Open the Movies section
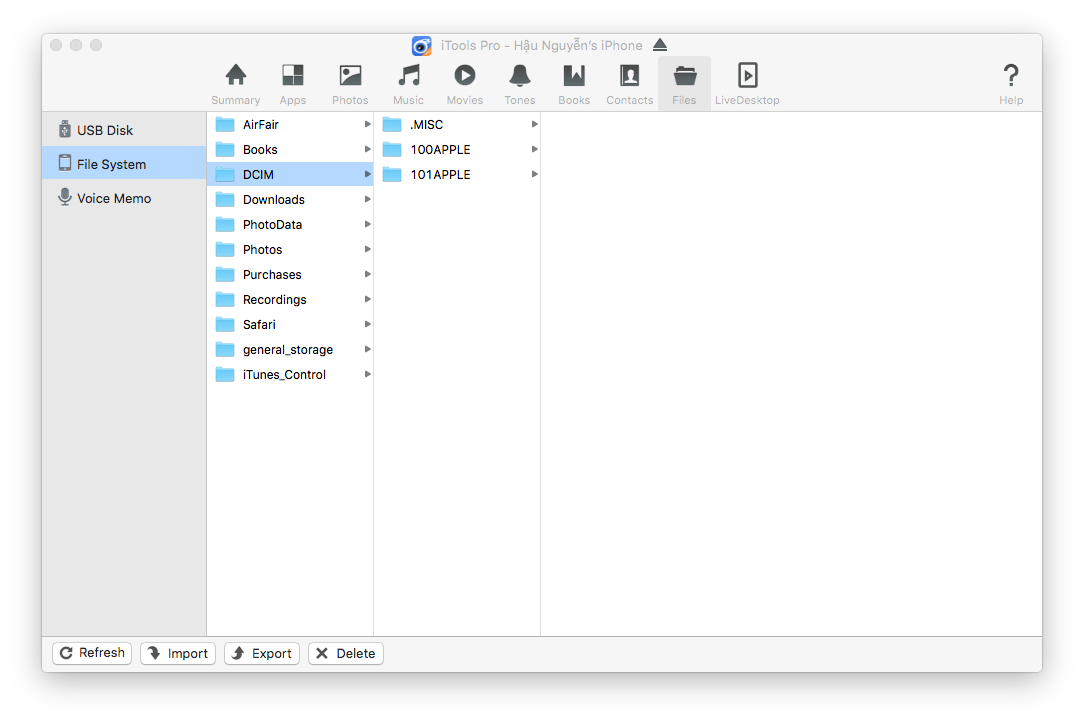 464,83
